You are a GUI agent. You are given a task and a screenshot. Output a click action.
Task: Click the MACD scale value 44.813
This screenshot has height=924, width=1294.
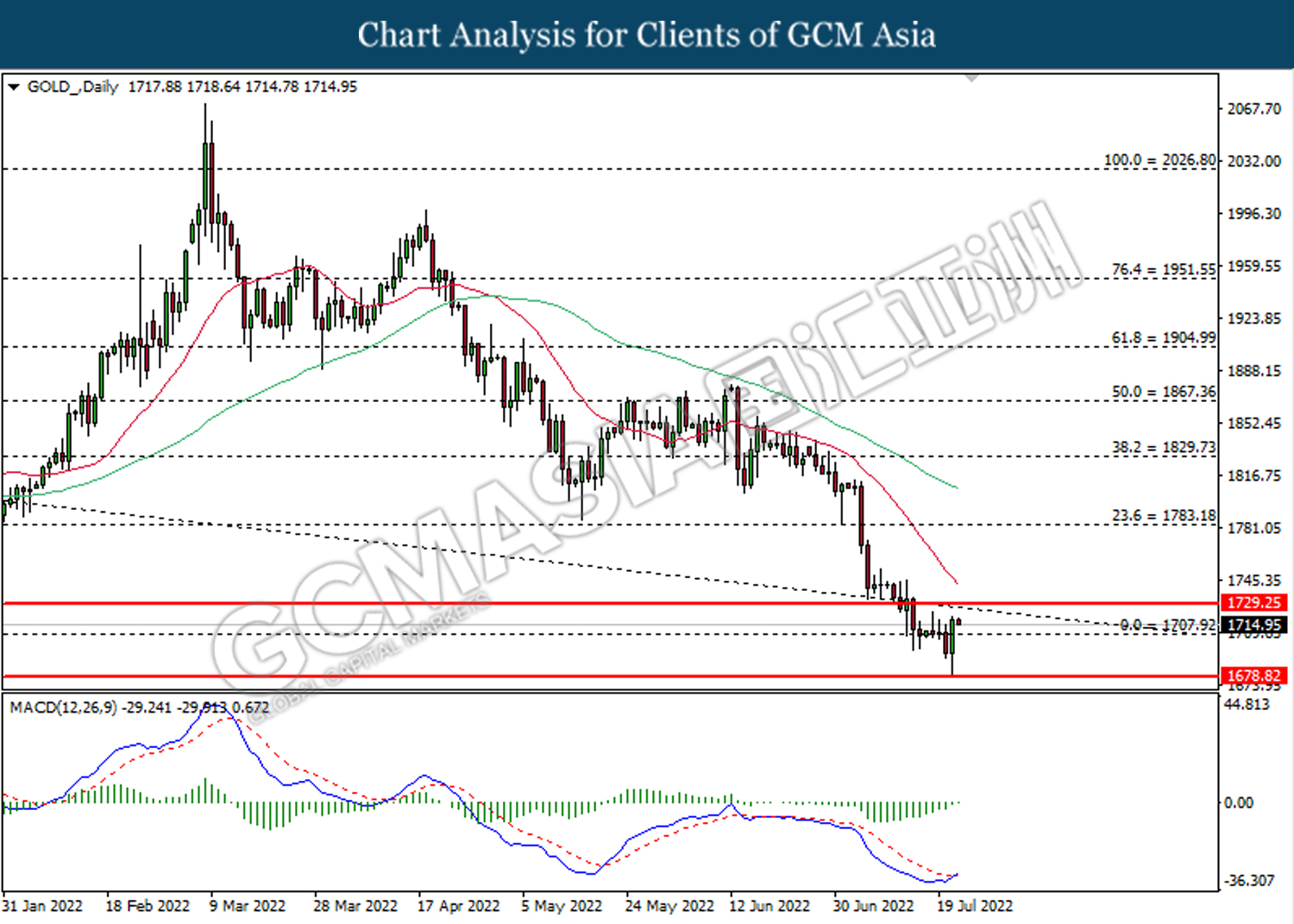(1247, 704)
